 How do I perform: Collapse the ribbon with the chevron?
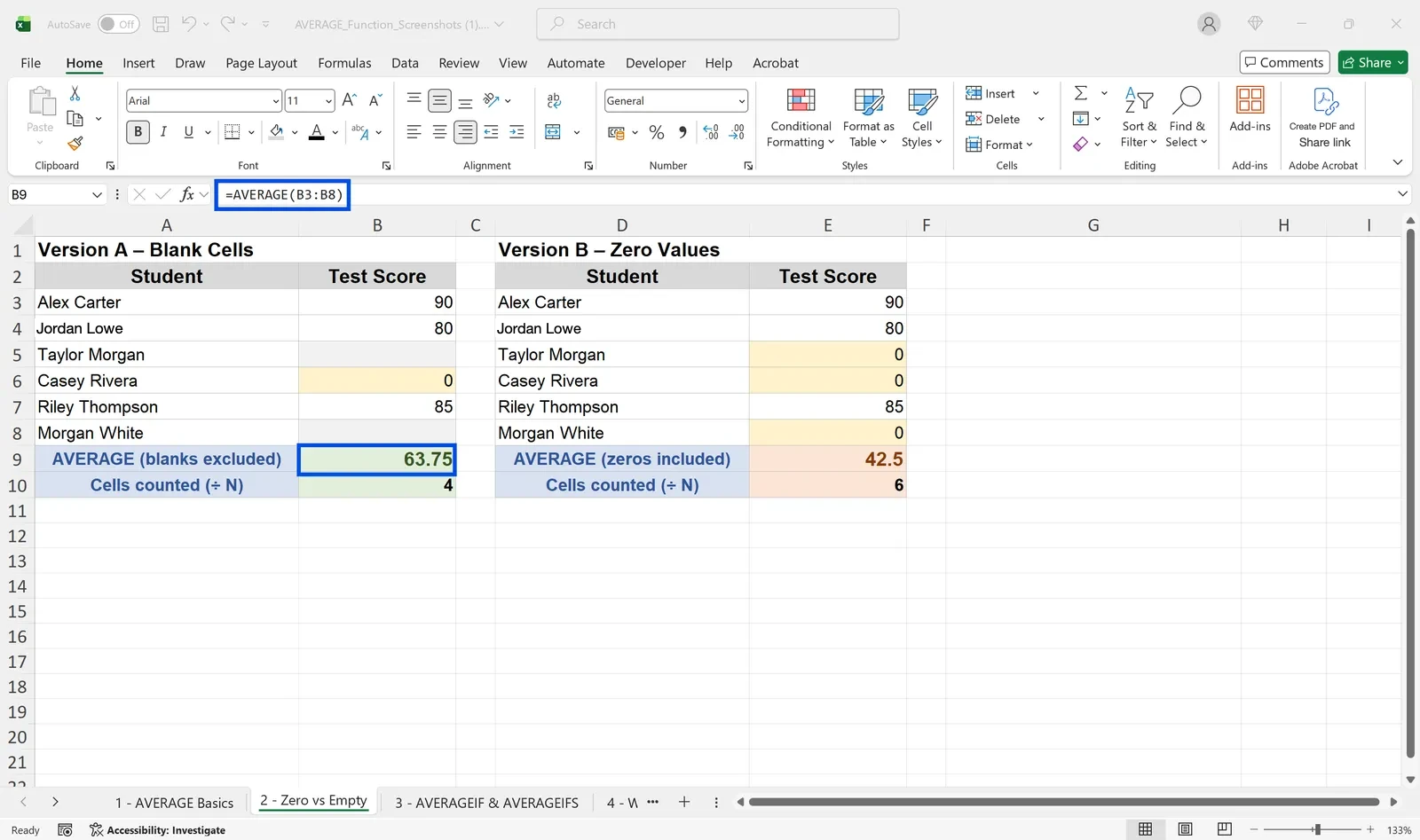(x=1398, y=162)
